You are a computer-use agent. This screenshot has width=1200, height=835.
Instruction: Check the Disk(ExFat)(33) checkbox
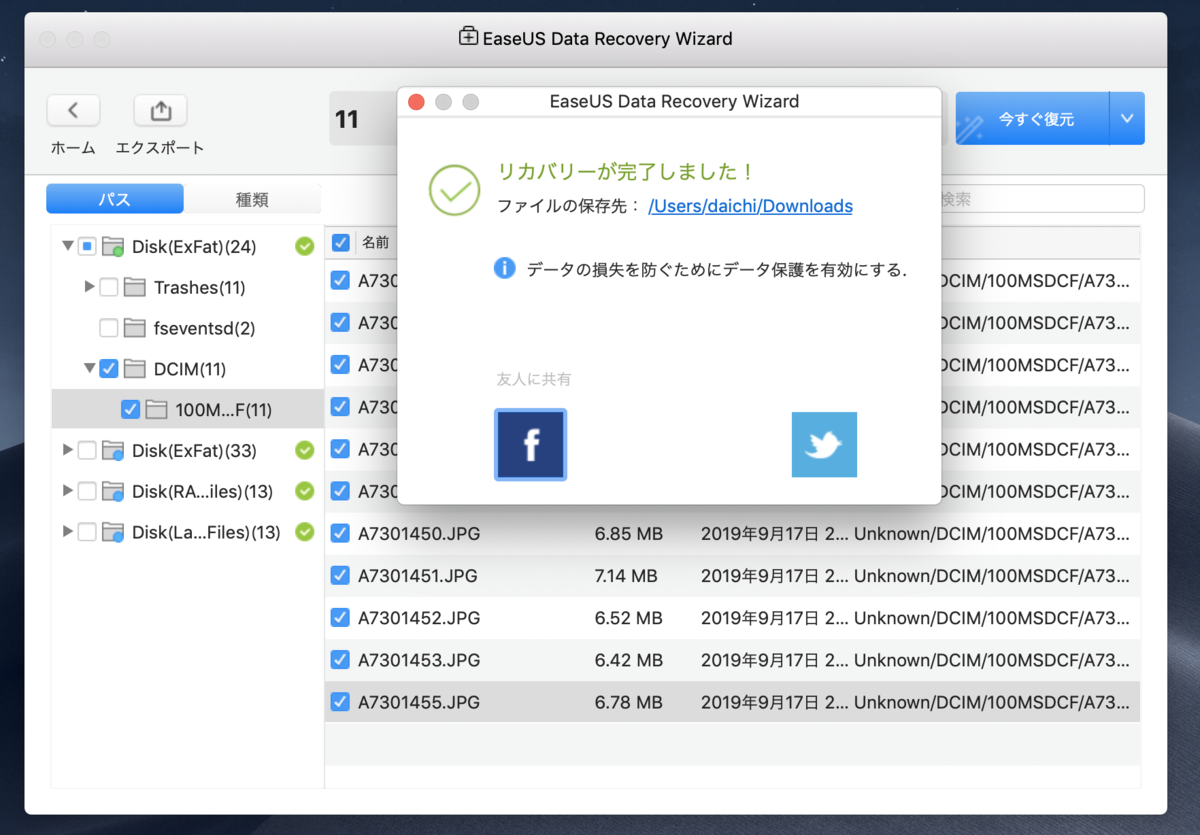pyautogui.click(x=87, y=450)
